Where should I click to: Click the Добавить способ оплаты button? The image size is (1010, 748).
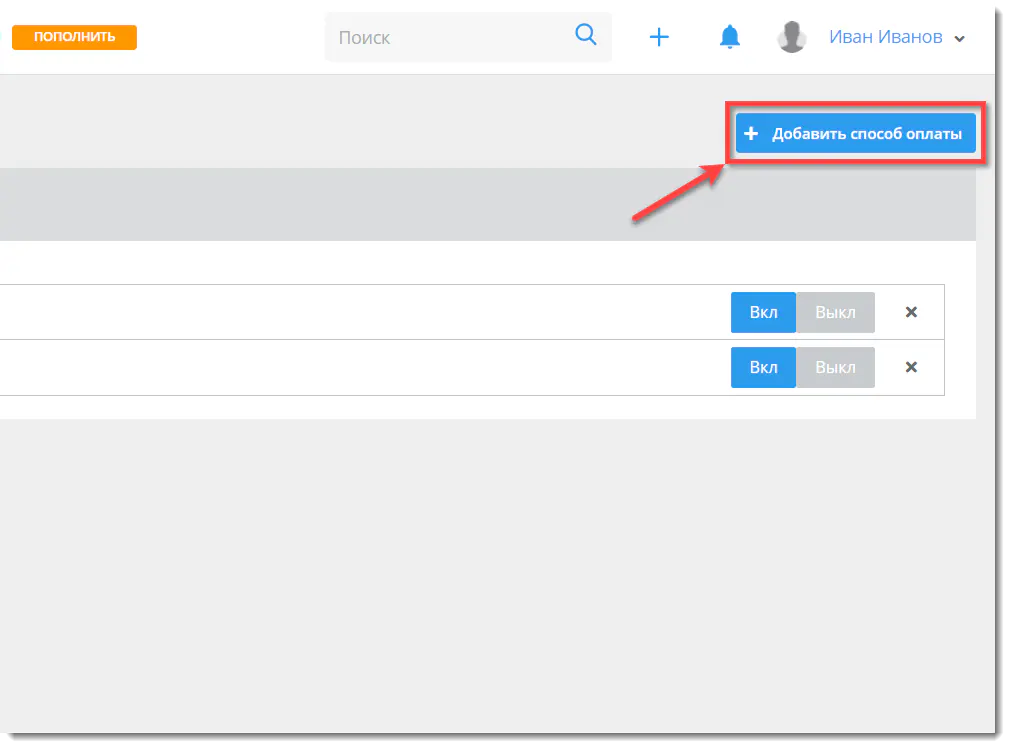[x=856, y=134]
